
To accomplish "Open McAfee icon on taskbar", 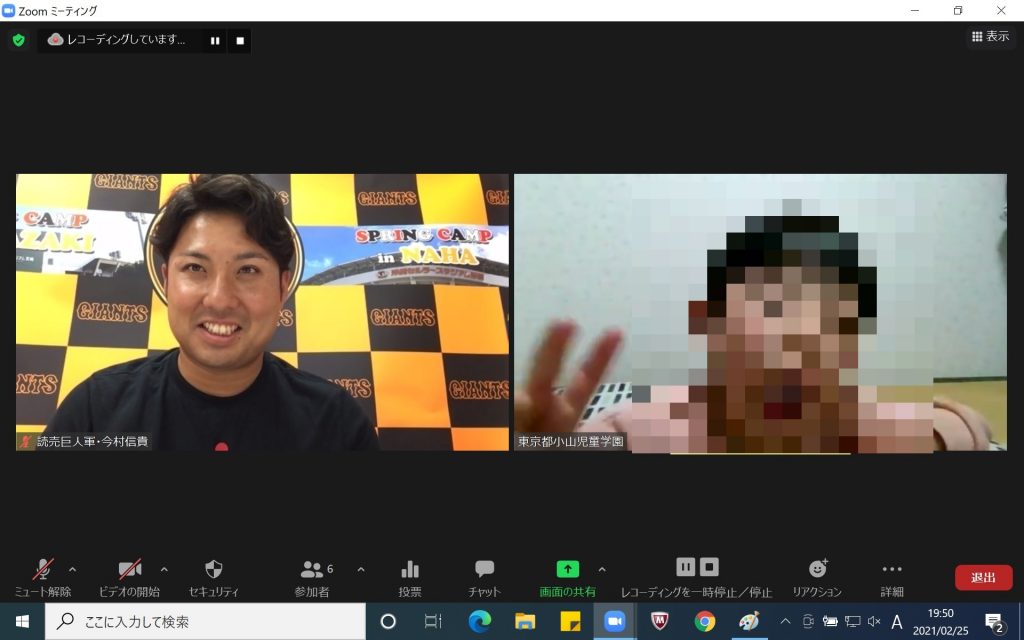I will [x=660, y=621].
